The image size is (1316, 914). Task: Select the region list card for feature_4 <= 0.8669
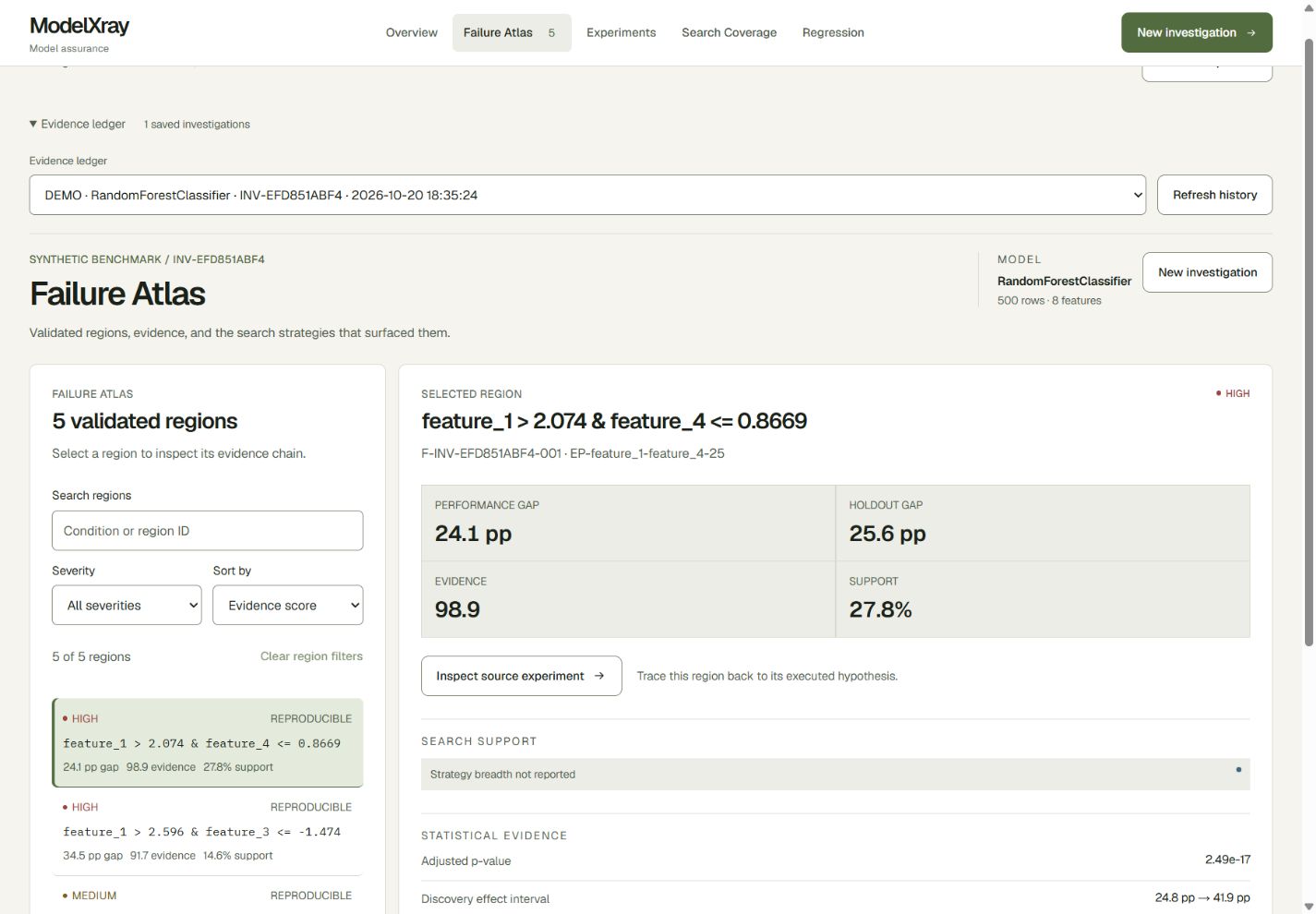208,743
